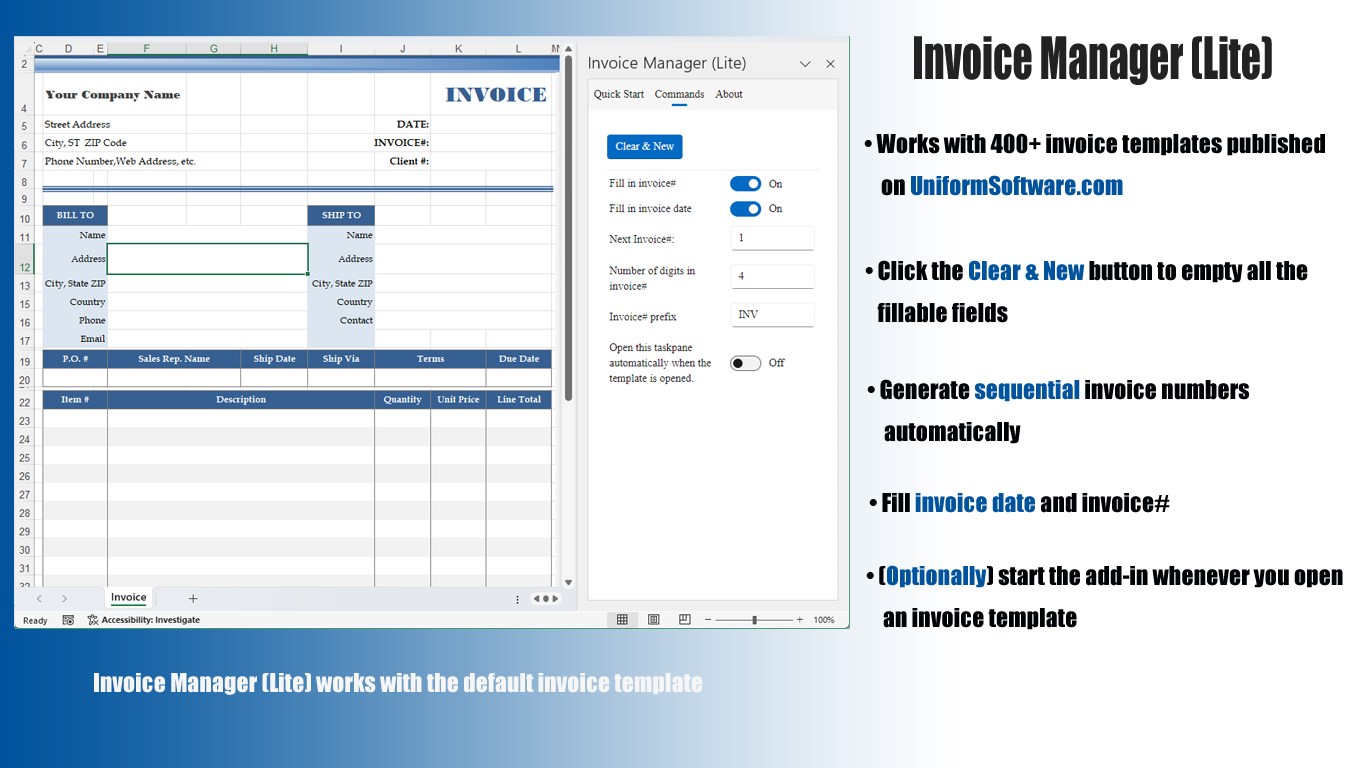
Task: Select row 12 header
Action: tap(24, 259)
